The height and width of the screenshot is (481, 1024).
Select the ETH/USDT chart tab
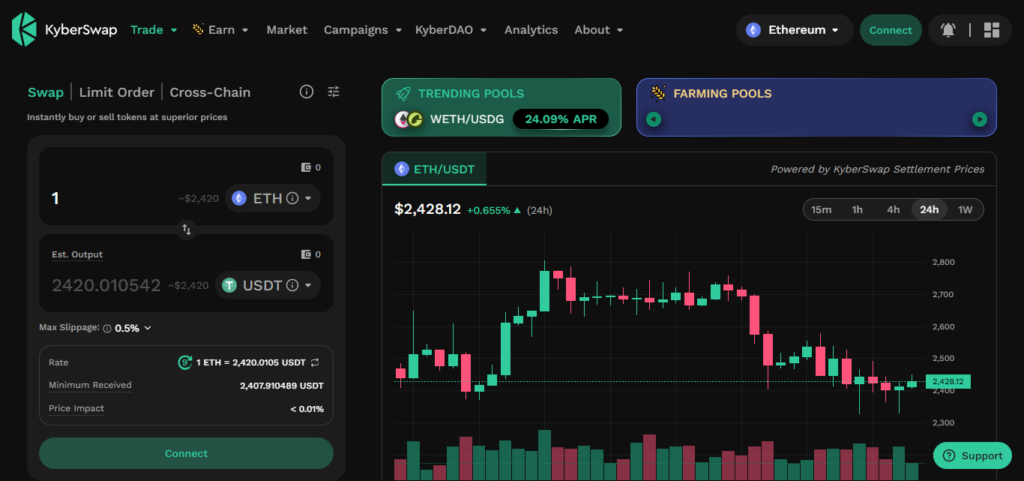(x=434, y=170)
